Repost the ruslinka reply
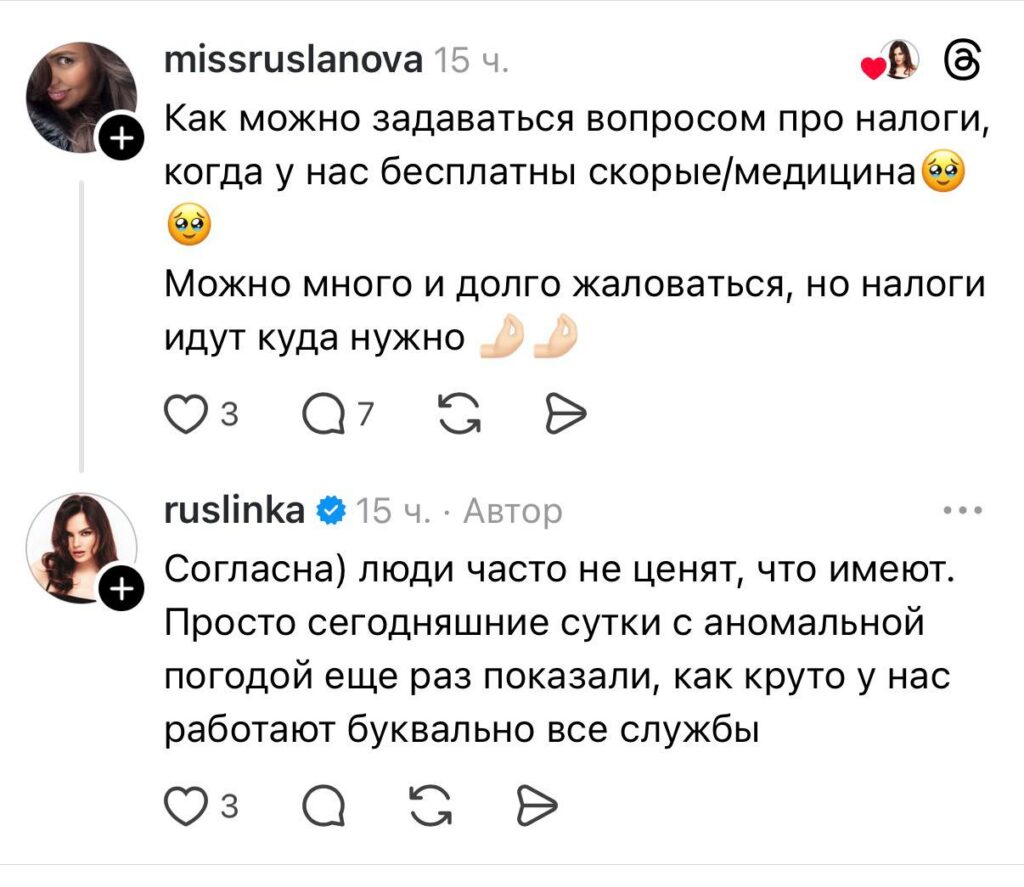1024x887 pixels. click(x=431, y=803)
